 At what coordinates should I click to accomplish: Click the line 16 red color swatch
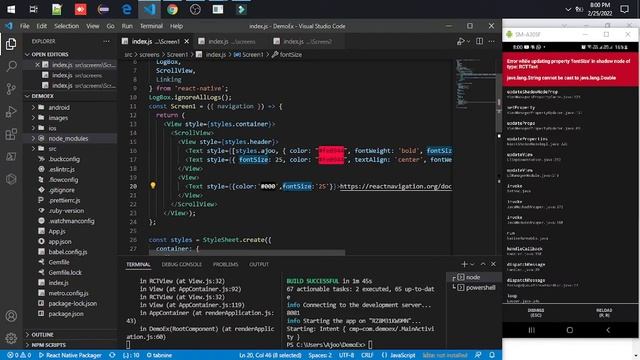(x=331, y=151)
